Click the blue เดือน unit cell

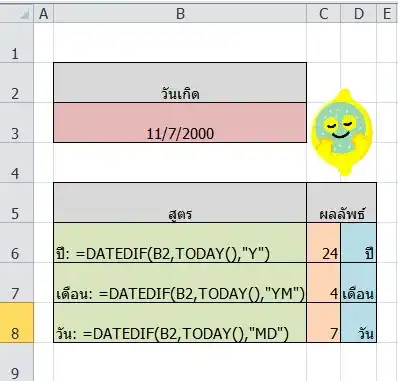pyautogui.click(x=359, y=283)
